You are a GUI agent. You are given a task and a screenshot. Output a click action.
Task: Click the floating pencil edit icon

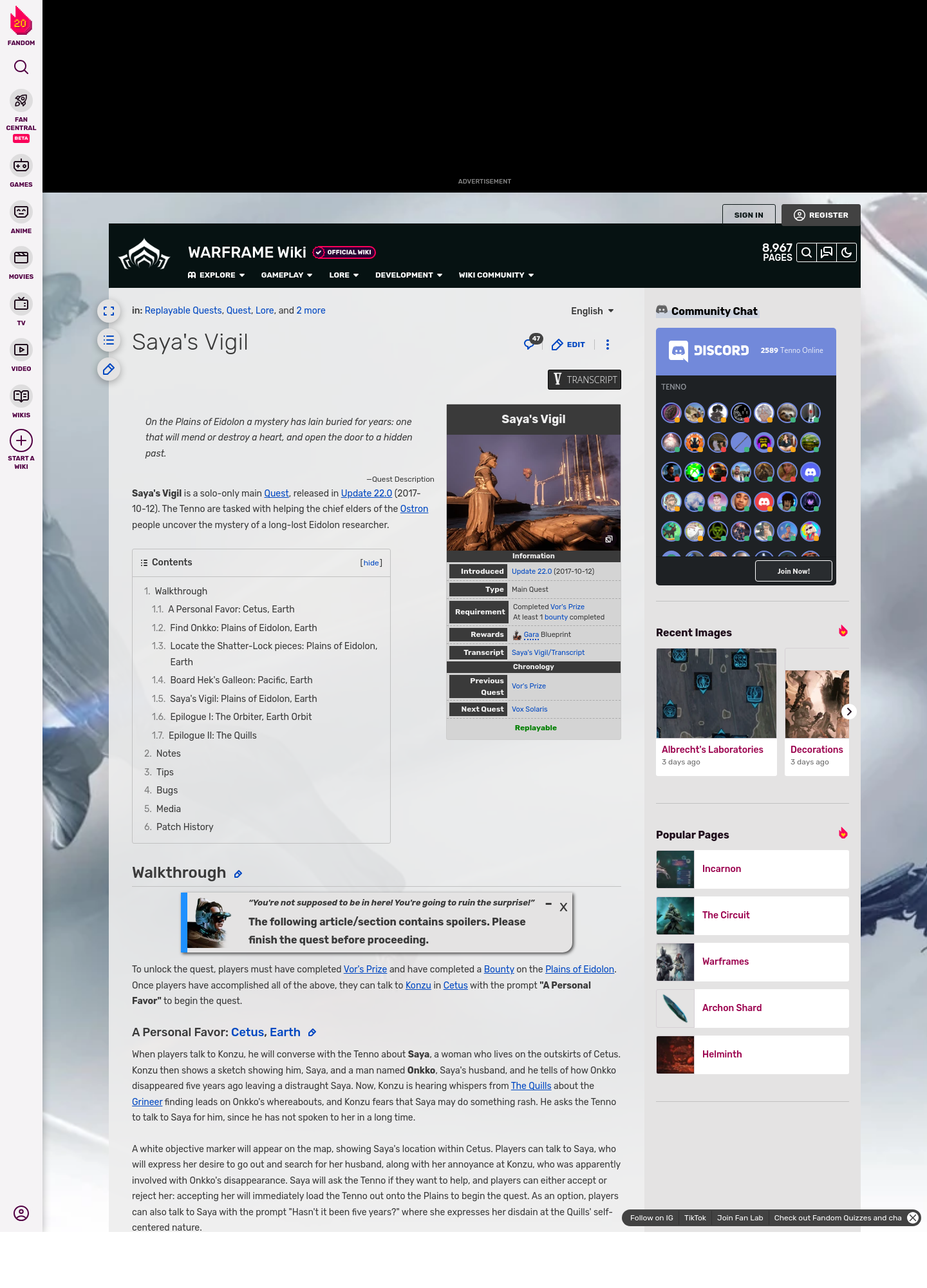point(109,369)
